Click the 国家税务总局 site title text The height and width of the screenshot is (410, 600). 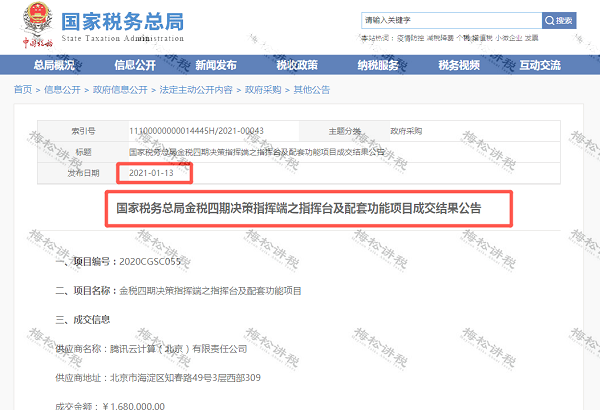(121, 22)
